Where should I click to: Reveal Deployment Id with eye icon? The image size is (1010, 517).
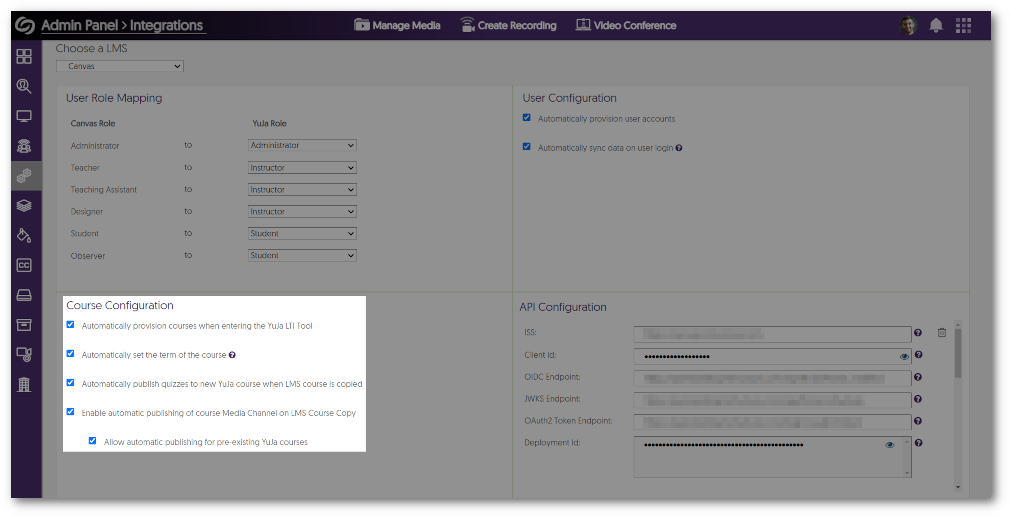[x=890, y=445]
